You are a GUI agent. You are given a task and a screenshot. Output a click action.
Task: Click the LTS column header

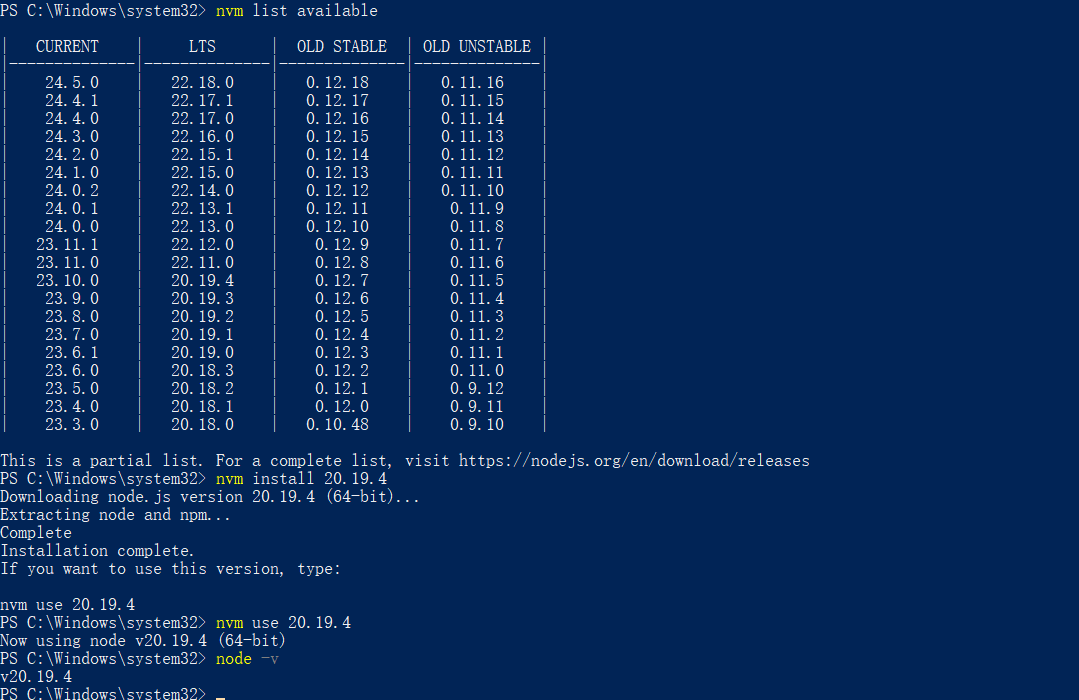(202, 47)
